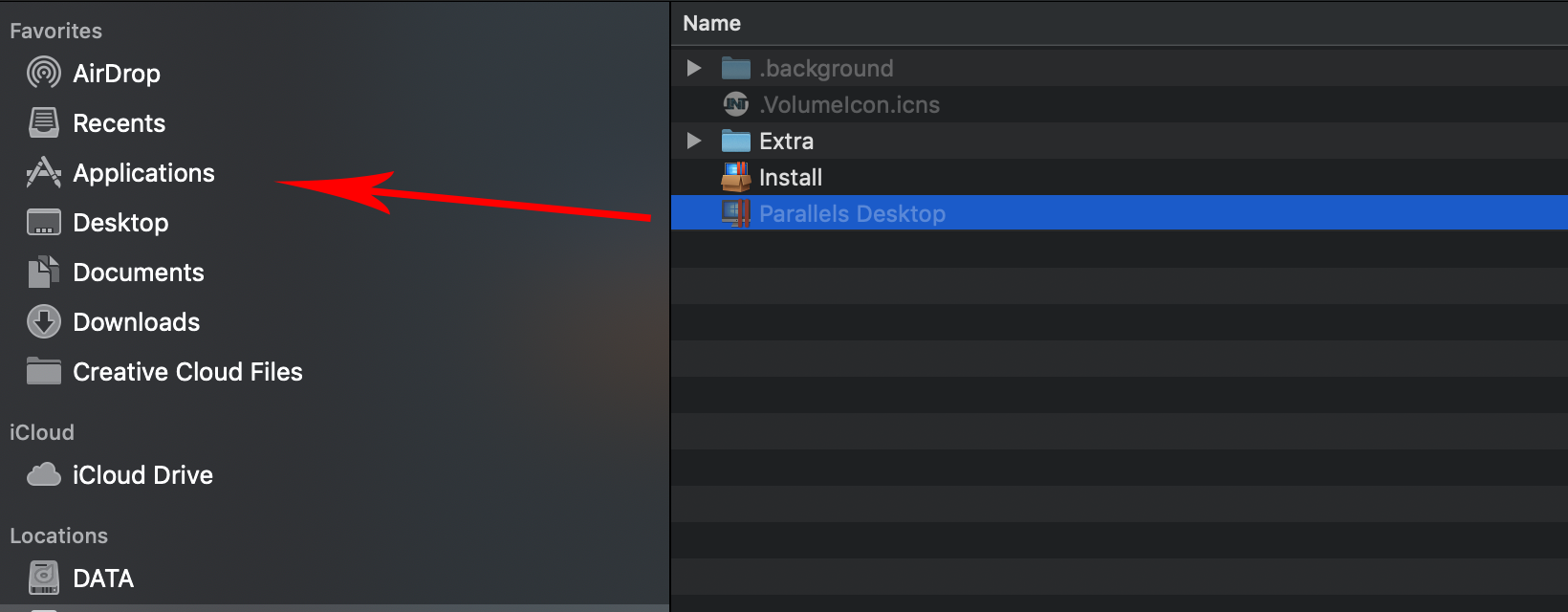Expand the .background folder disclosure triangle

pos(694,69)
